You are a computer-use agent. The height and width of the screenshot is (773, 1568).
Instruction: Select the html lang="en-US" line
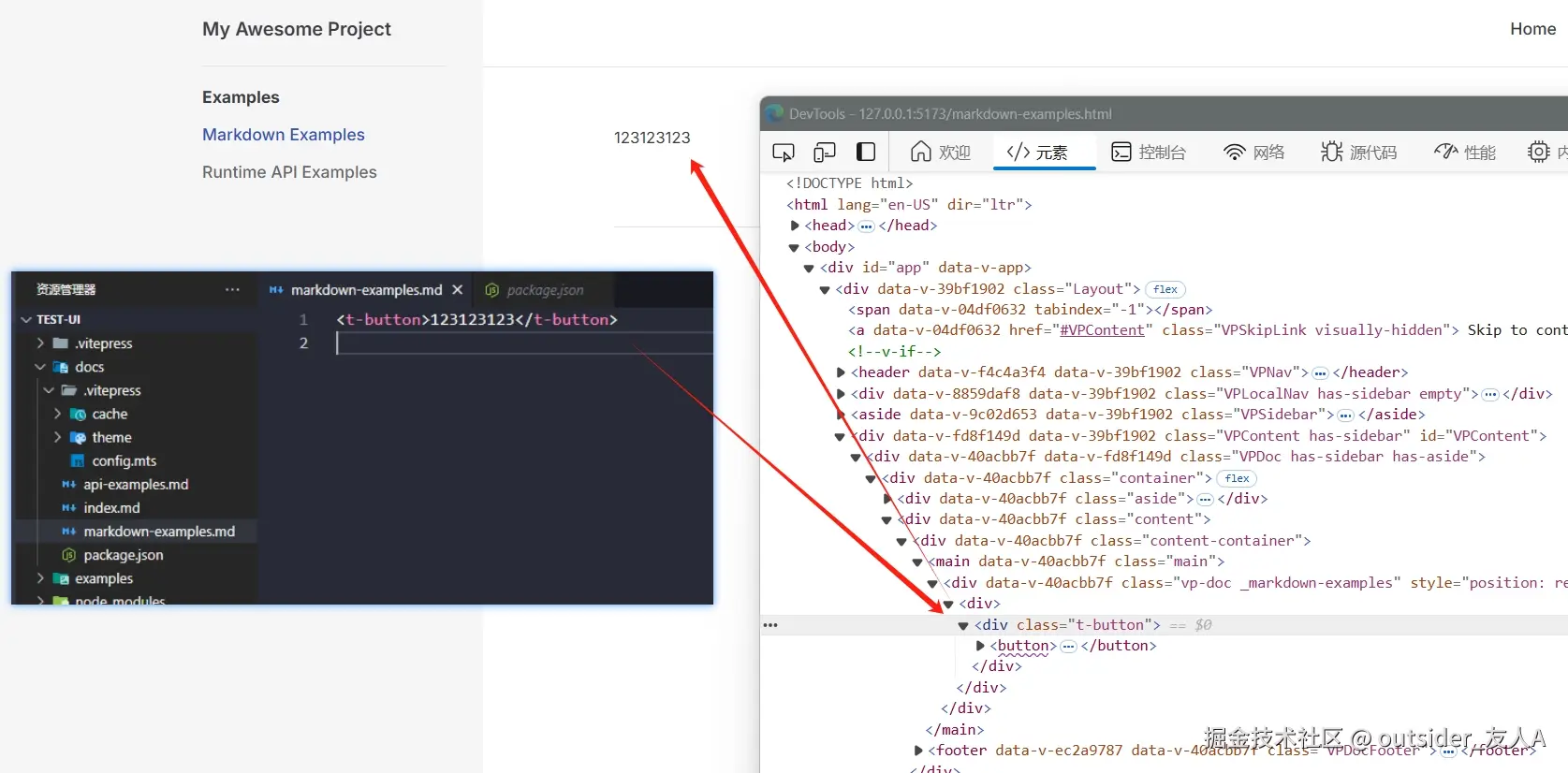(909, 205)
